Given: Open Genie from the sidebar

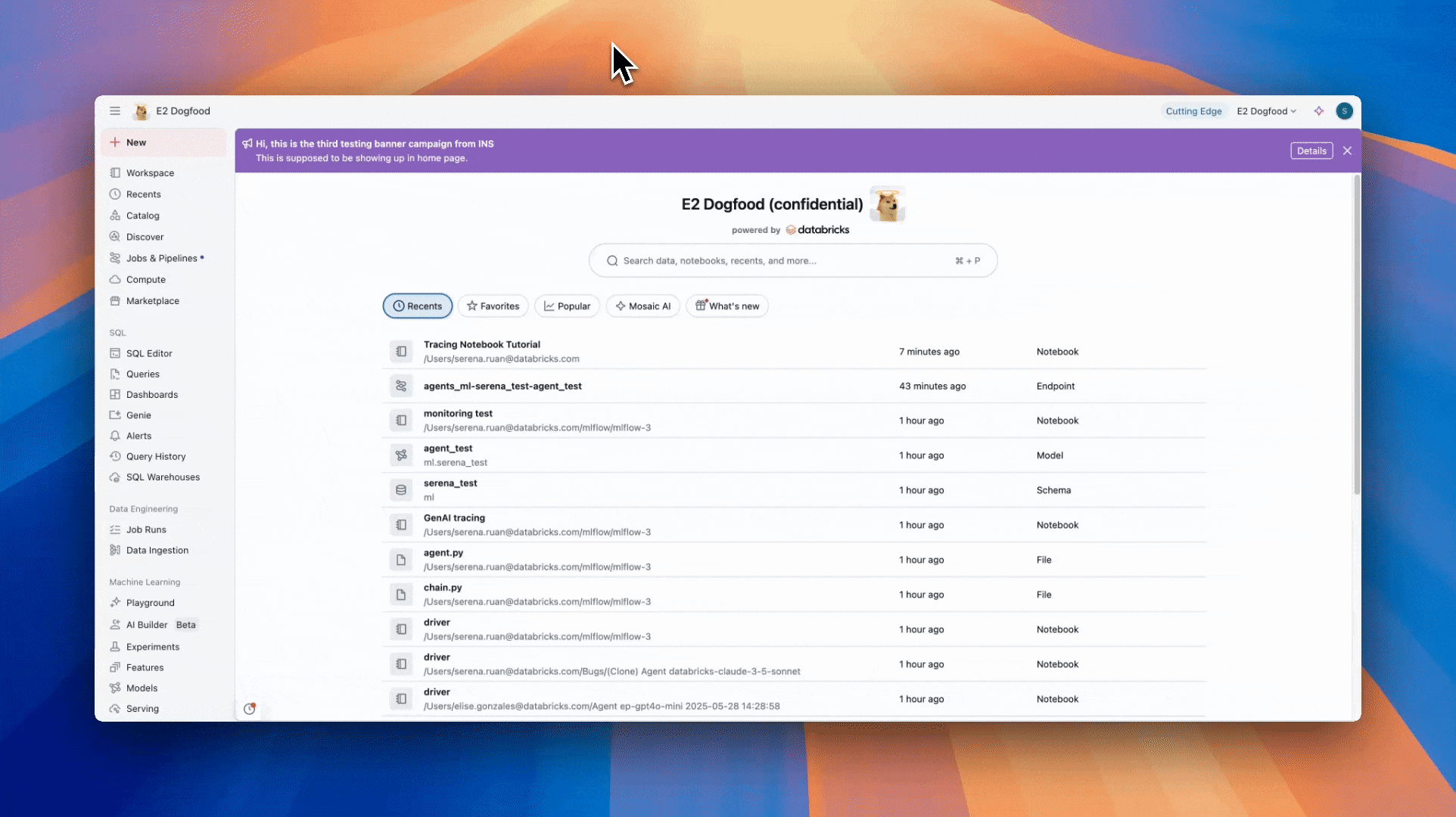Looking at the screenshot, I should 138,415.
